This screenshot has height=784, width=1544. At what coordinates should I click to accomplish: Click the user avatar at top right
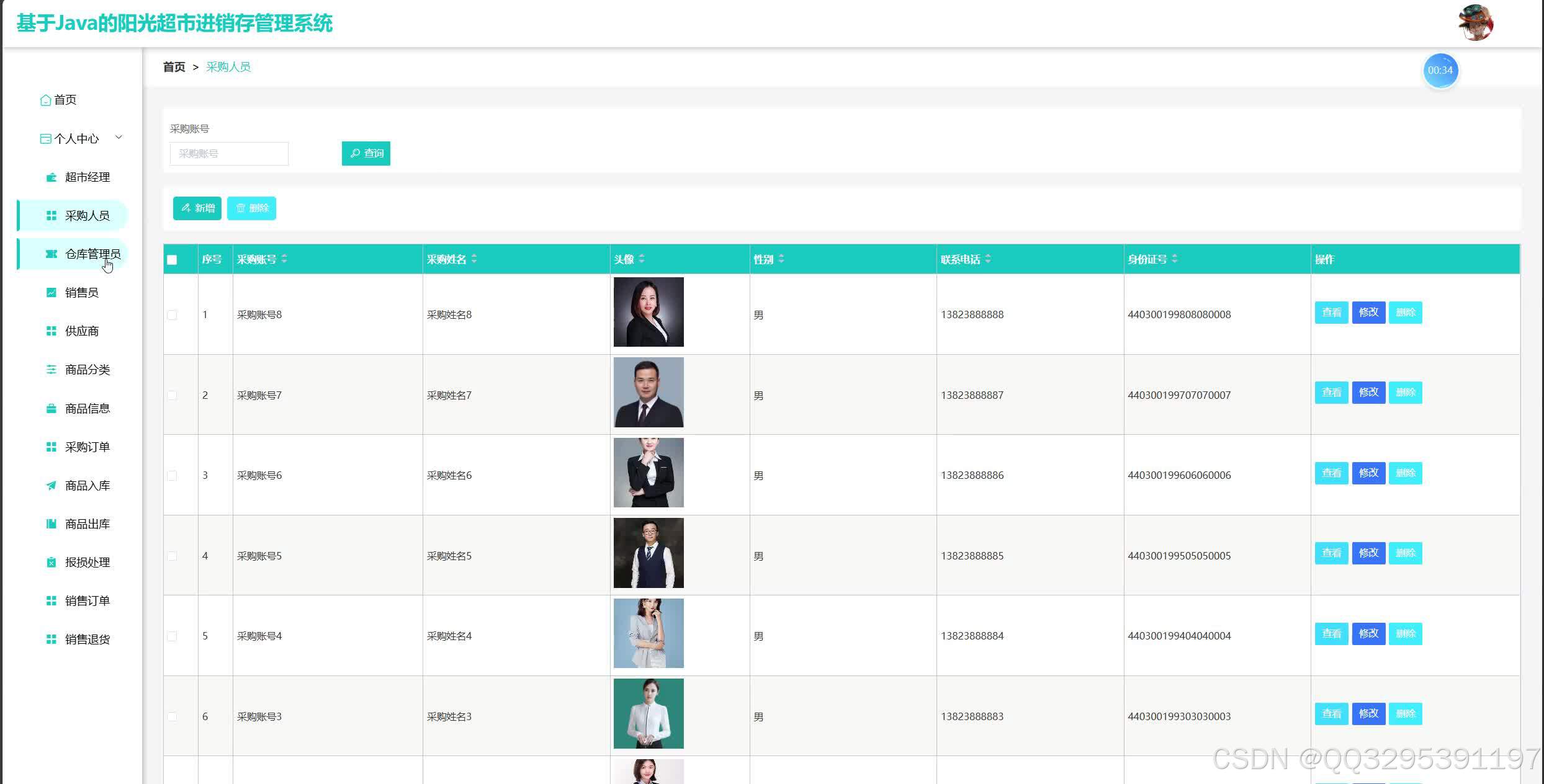coord(1476,23)
